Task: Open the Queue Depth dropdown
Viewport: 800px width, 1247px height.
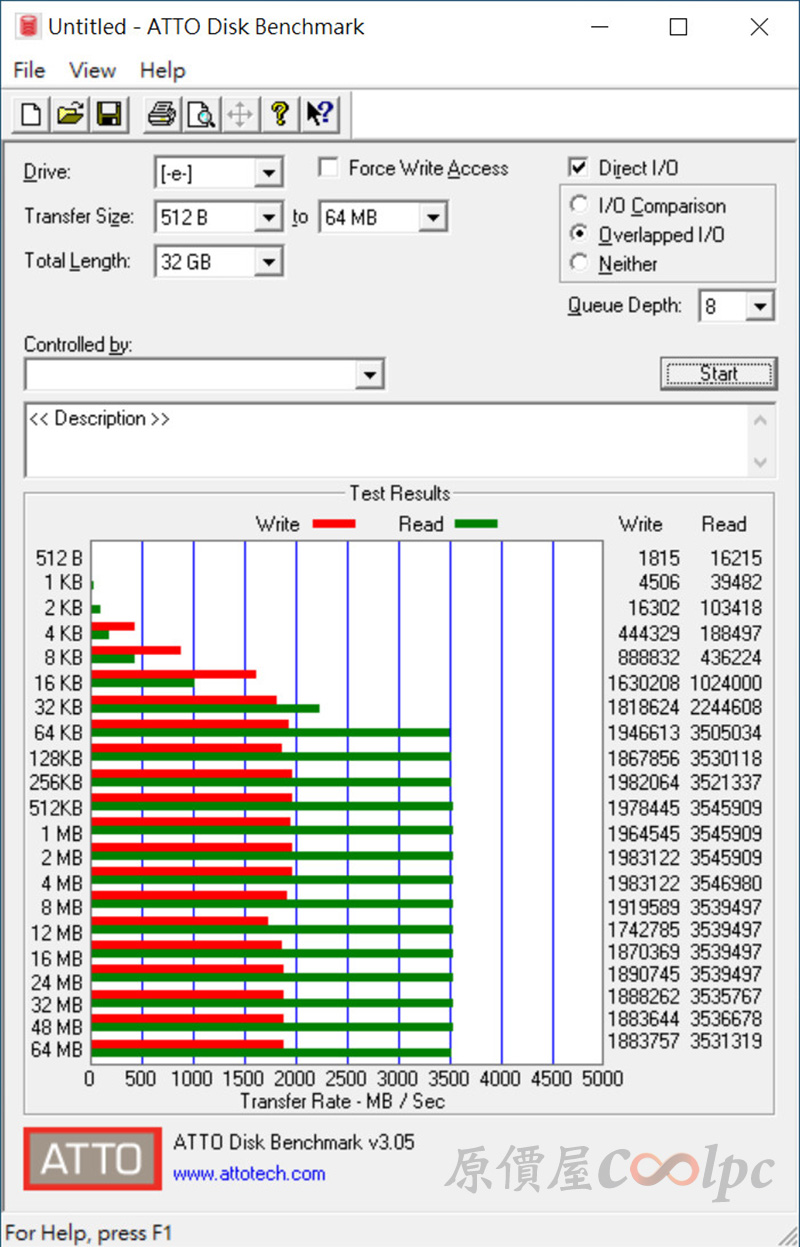Action: 760,306
